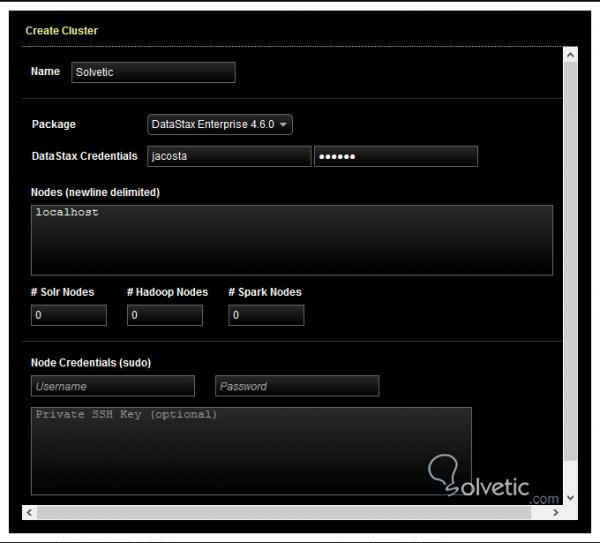600x543 pixels.
Task: Click the Hadoop Nodes count field
Action: click(165, 315)
